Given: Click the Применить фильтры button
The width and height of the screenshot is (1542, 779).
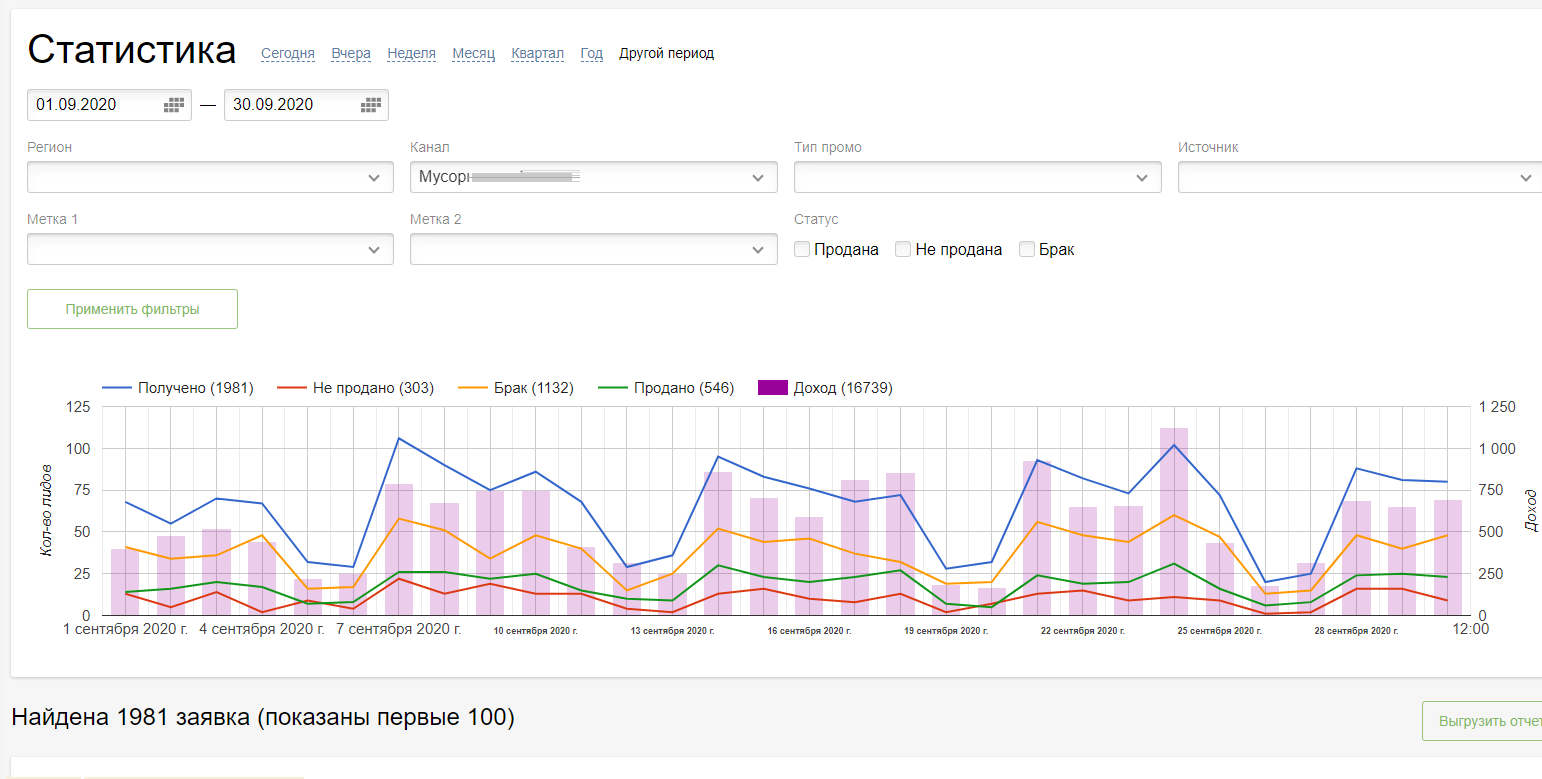Looking at the screenshot, I should click(x=132, y=310).
